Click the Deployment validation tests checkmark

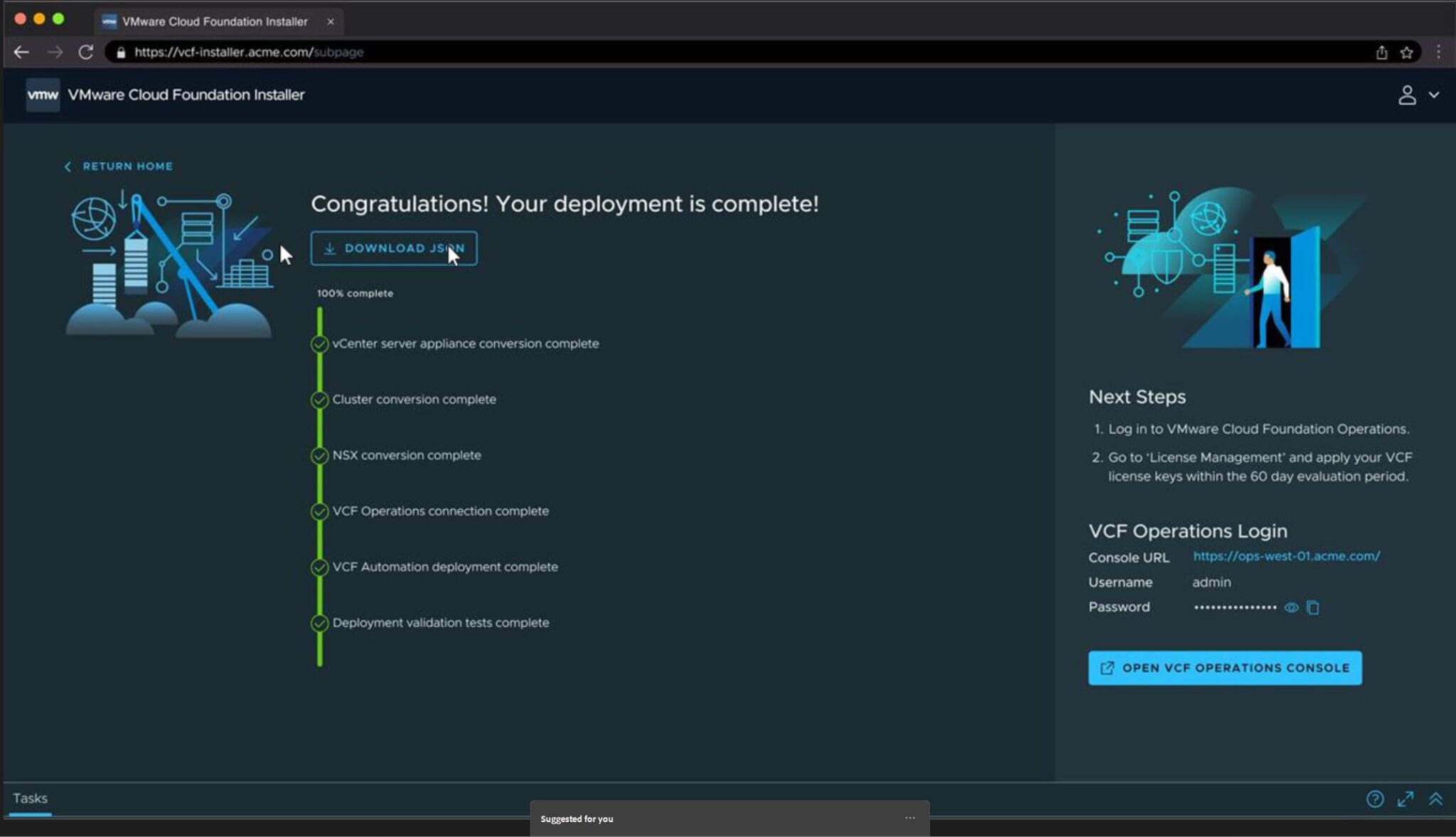coord(318,623)
